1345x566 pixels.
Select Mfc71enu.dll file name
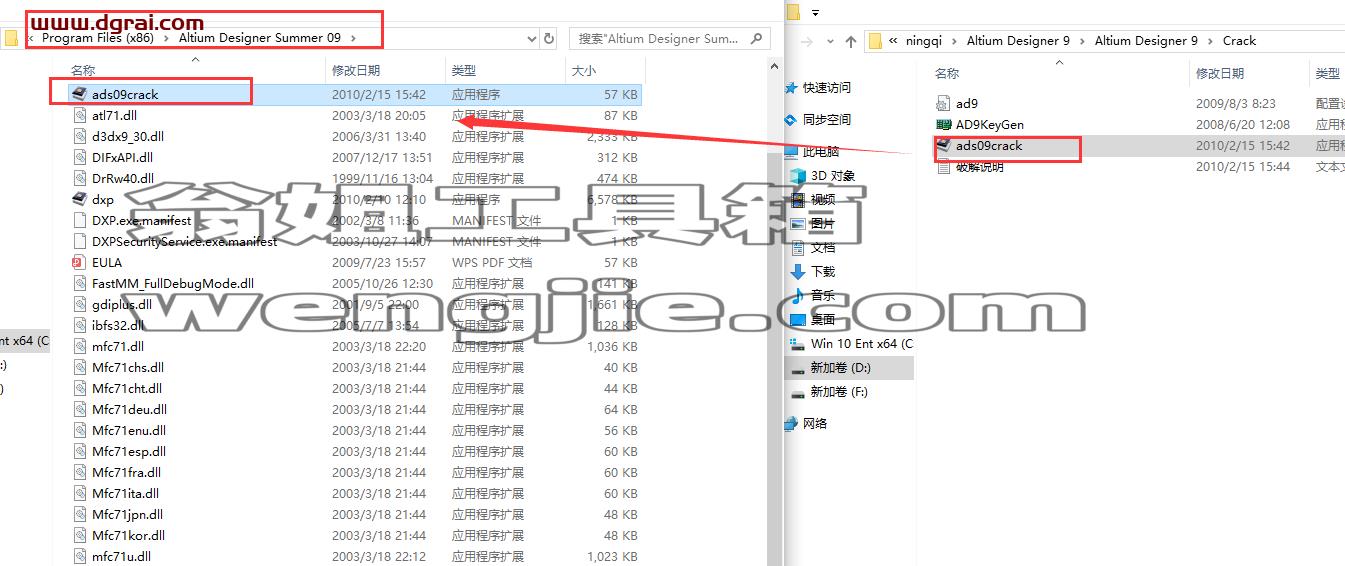129,430
